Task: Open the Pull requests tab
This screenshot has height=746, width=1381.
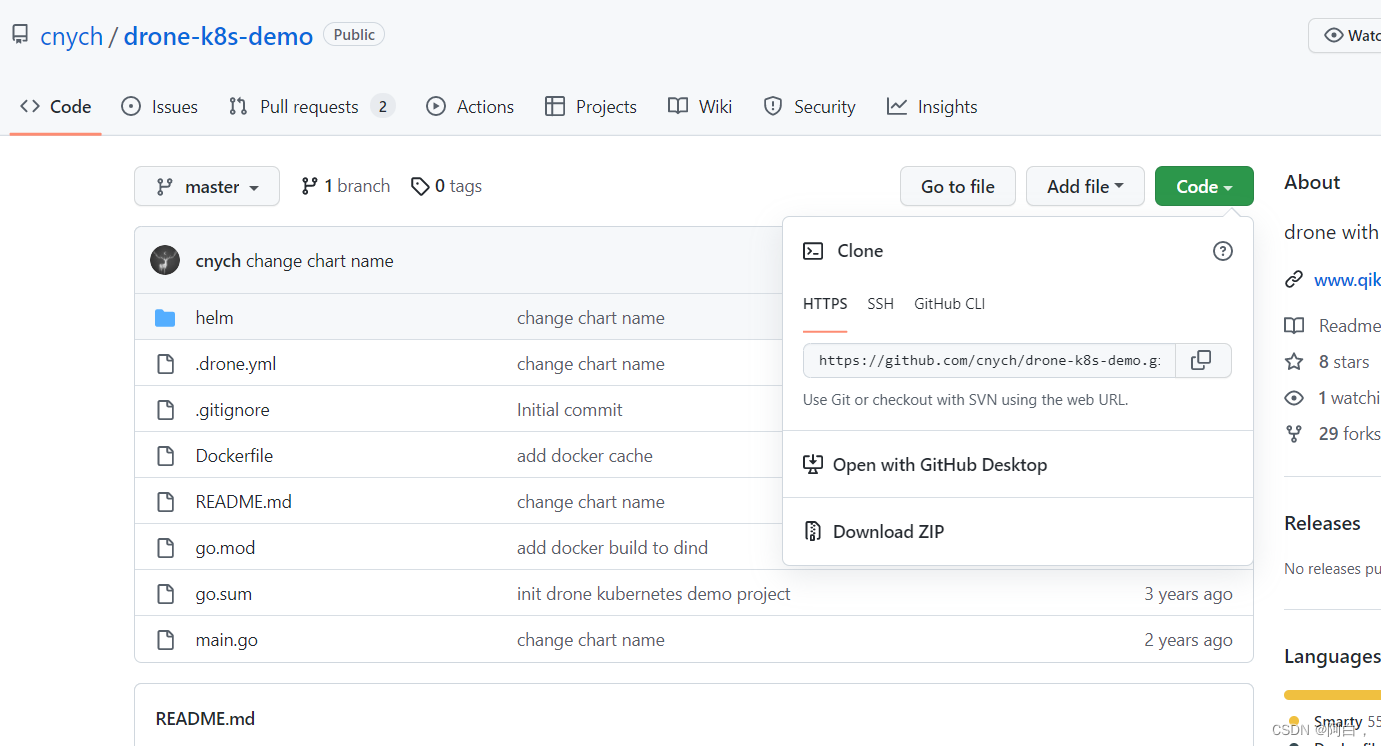Action: pos(312,107)
